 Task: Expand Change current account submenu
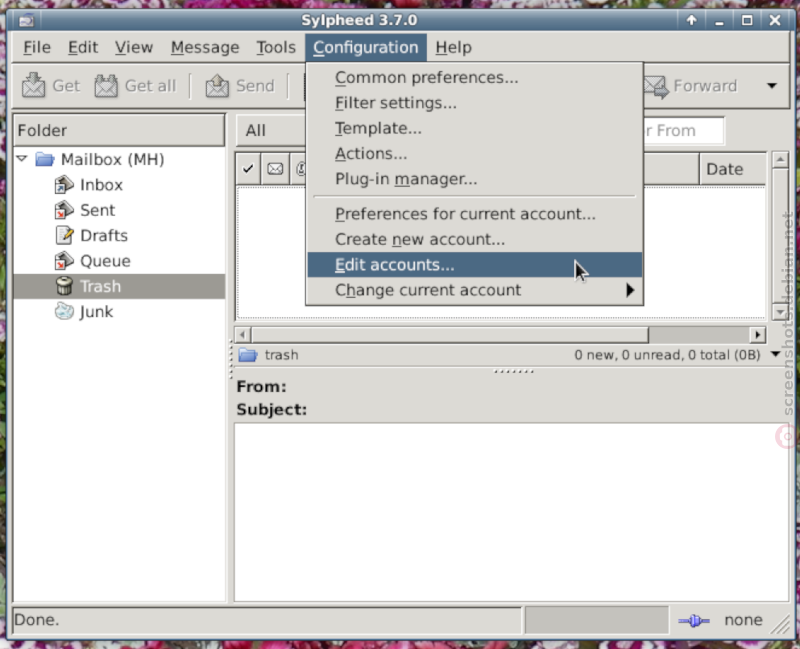(x=474, y=290)
